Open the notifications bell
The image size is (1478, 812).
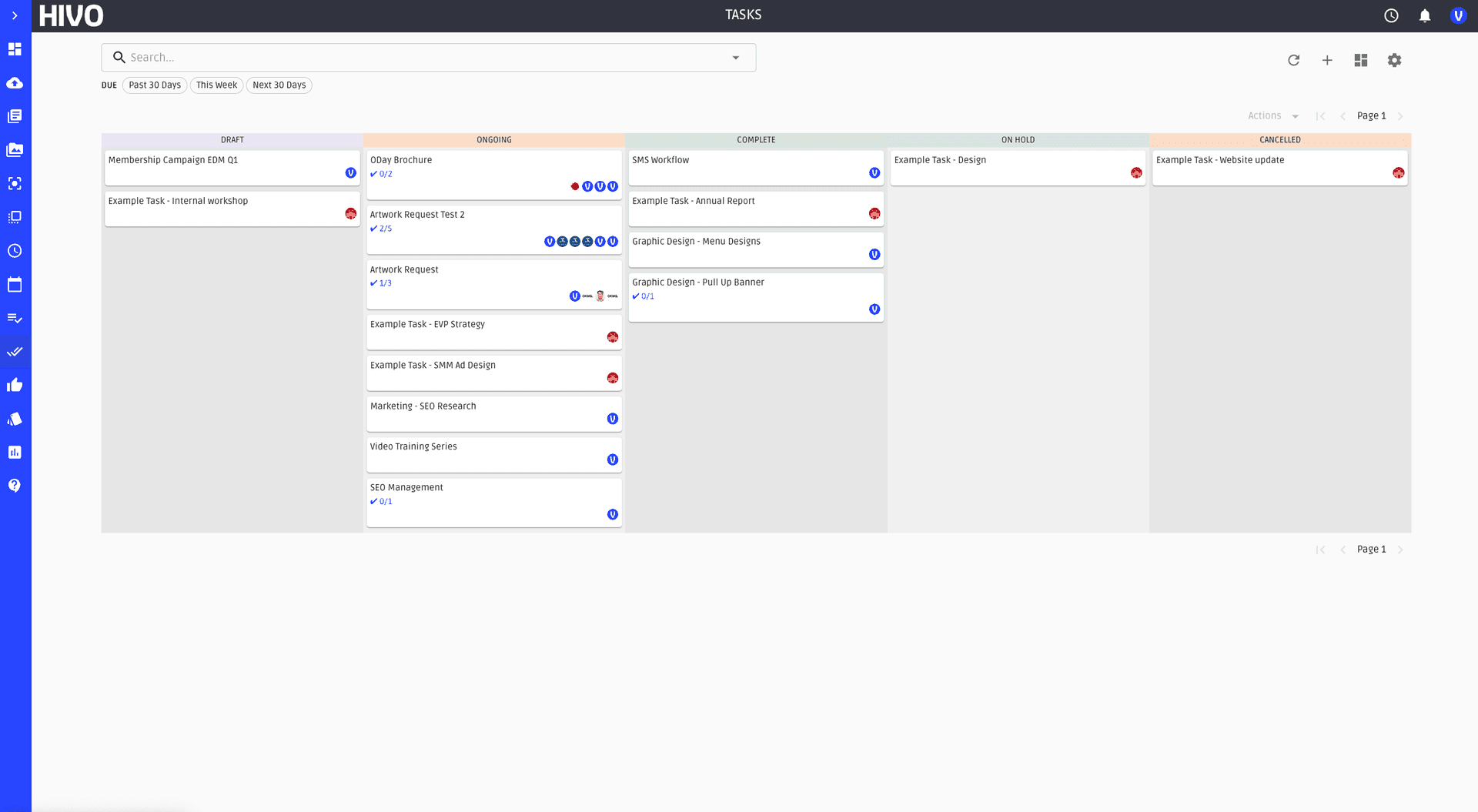tap(1425, 15)
